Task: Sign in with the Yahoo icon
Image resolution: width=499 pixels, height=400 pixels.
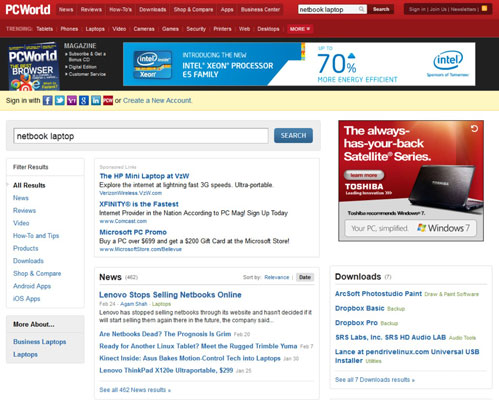Action: pyautogui.click(x=72, y=100)
